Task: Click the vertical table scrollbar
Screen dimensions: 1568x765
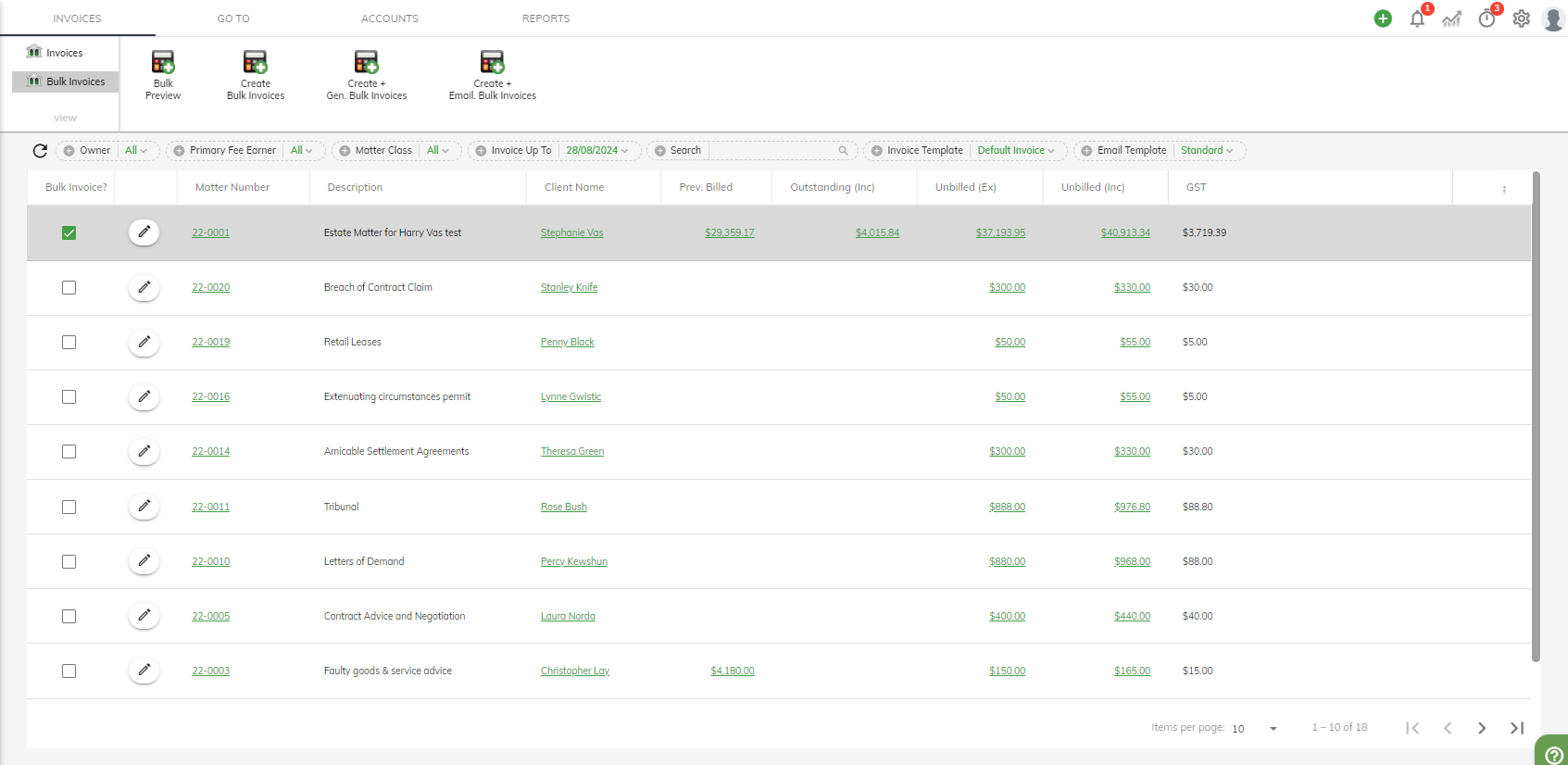Action: pyautogui.click(x=1536, y=417)
